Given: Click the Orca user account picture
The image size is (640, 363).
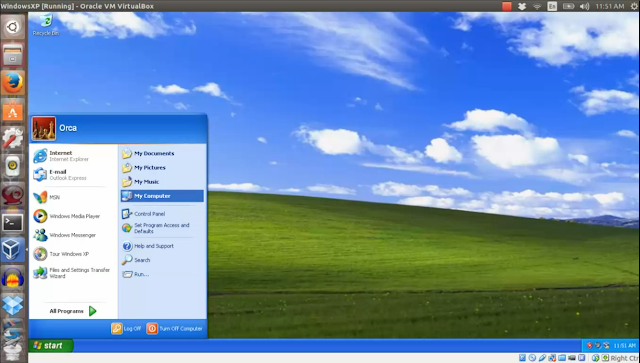Looking at the screenshot, I should pyautogui.click(x=44, y=129).
